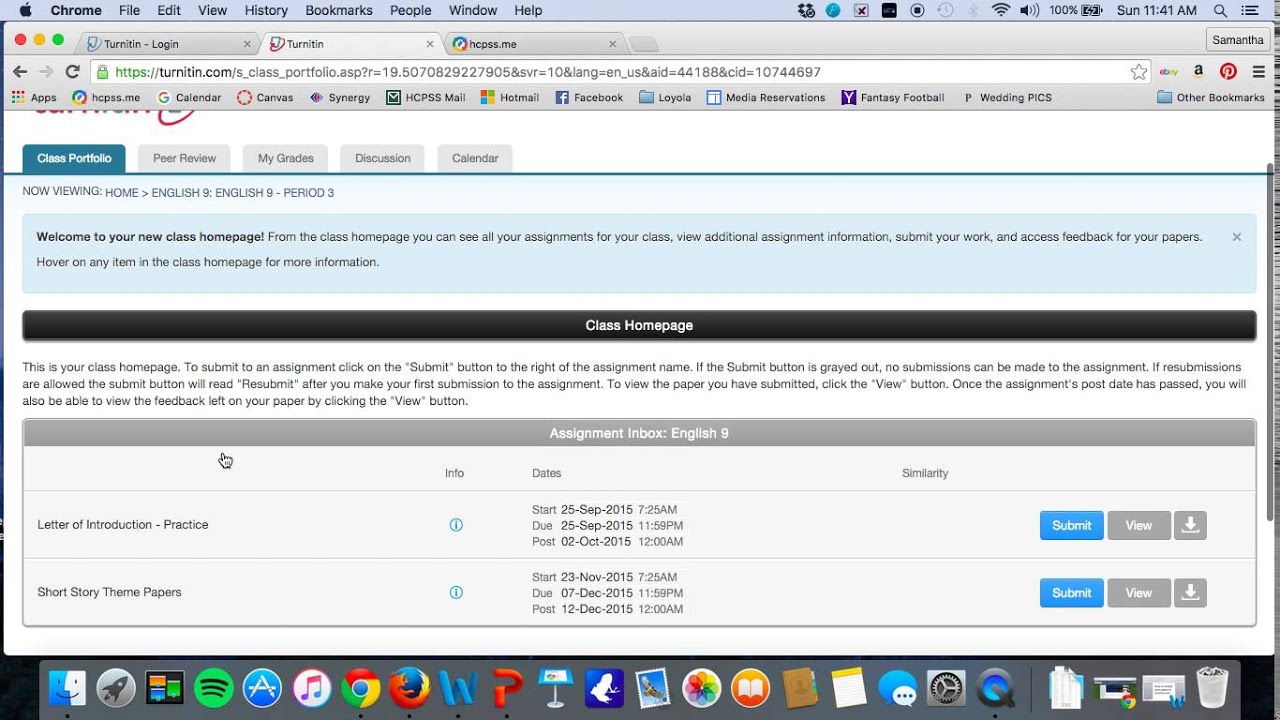Open Firefox from the Dock
This screenshot has height=720, width=1280.
(x=409, y=688)
